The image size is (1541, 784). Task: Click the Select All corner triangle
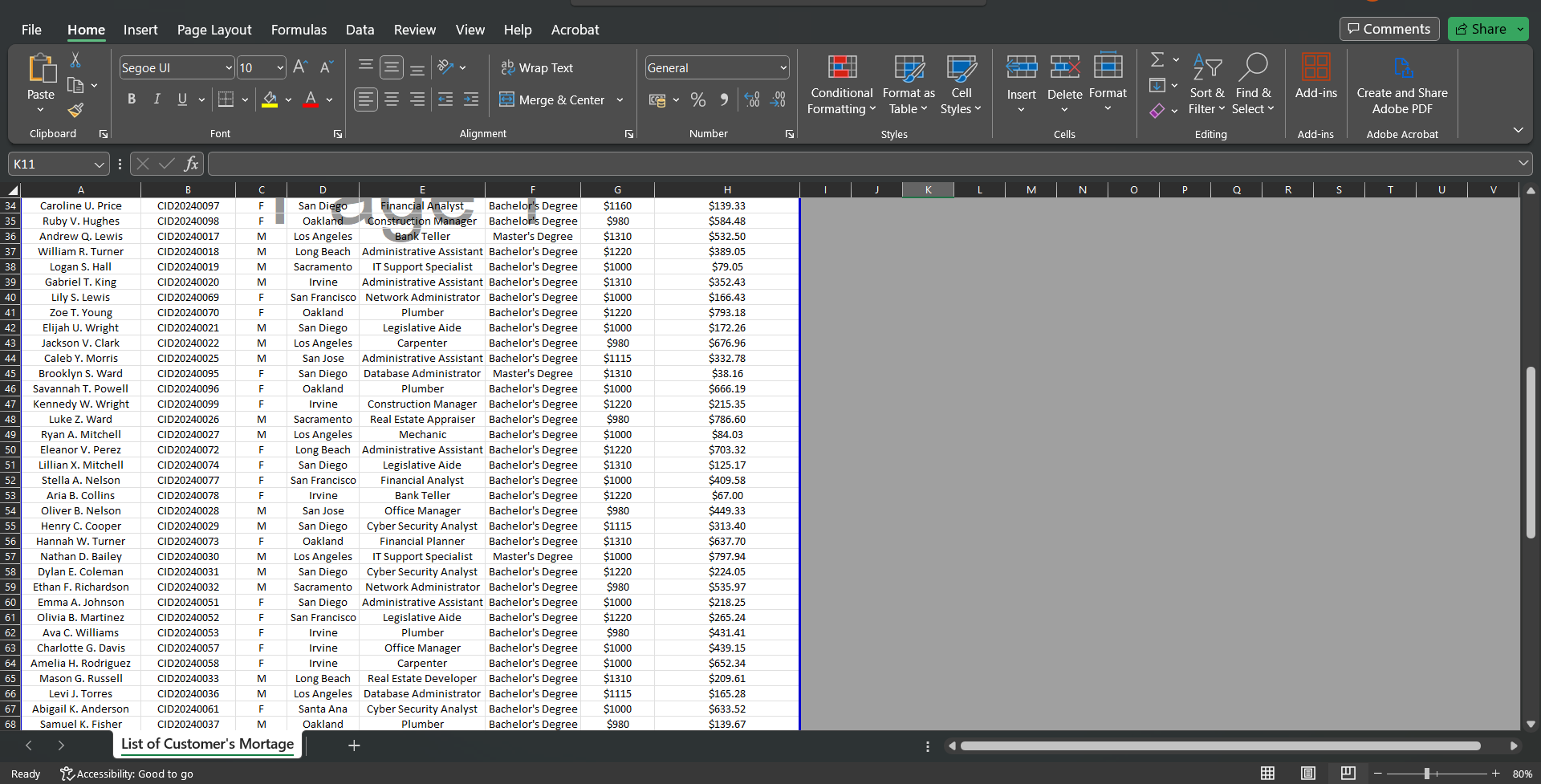click(x=11, y=190)
